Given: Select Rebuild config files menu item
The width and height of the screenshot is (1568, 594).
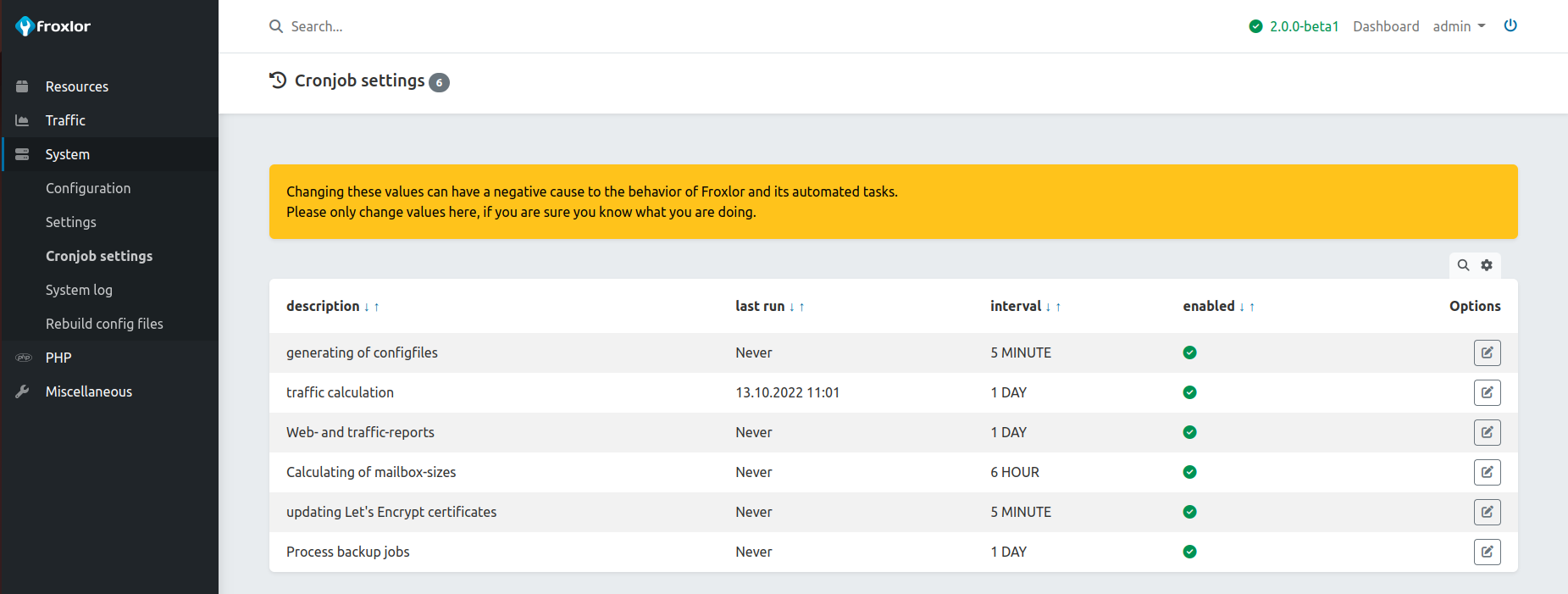Looking at the screenshot, I should pos(104,324).
